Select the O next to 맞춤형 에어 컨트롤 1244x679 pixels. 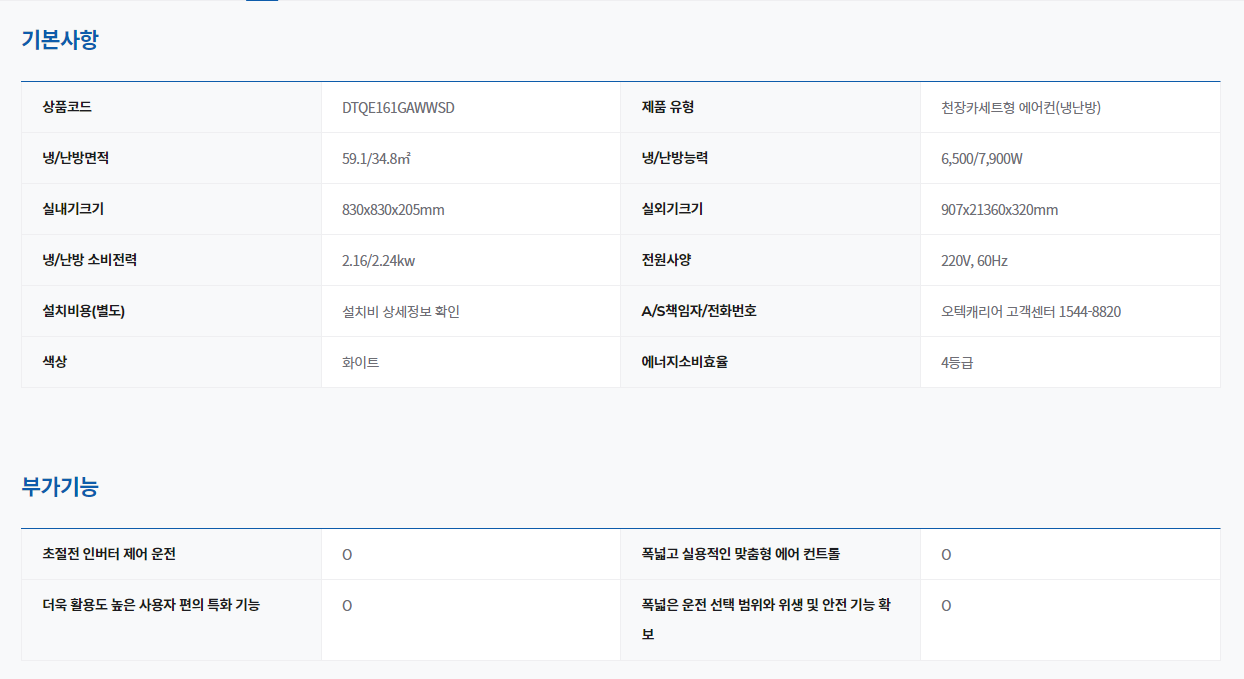946,555
